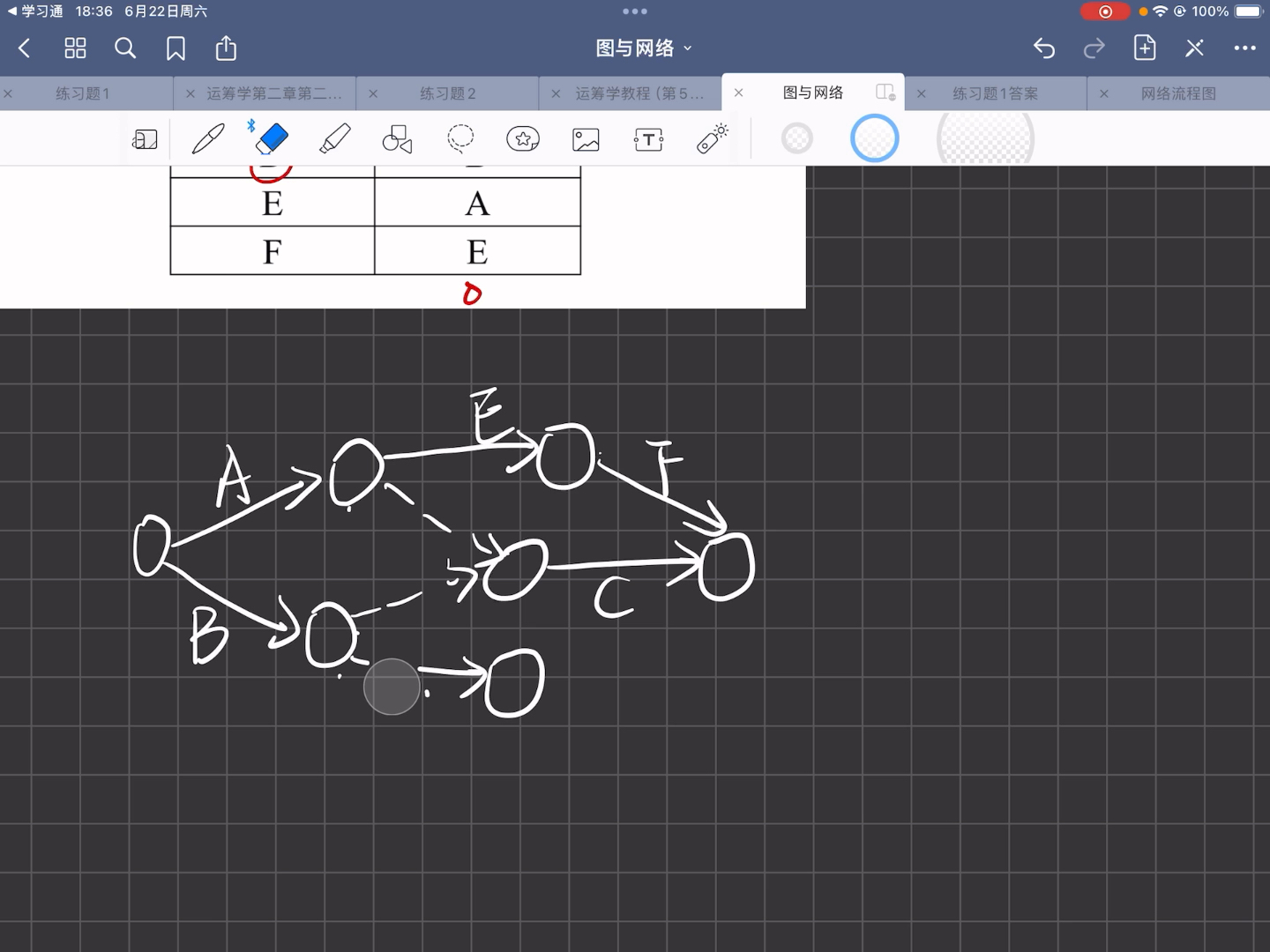The height and width of the screenshot is (952, 1270).
Task: Bookmark the current page
Action: 176,48
